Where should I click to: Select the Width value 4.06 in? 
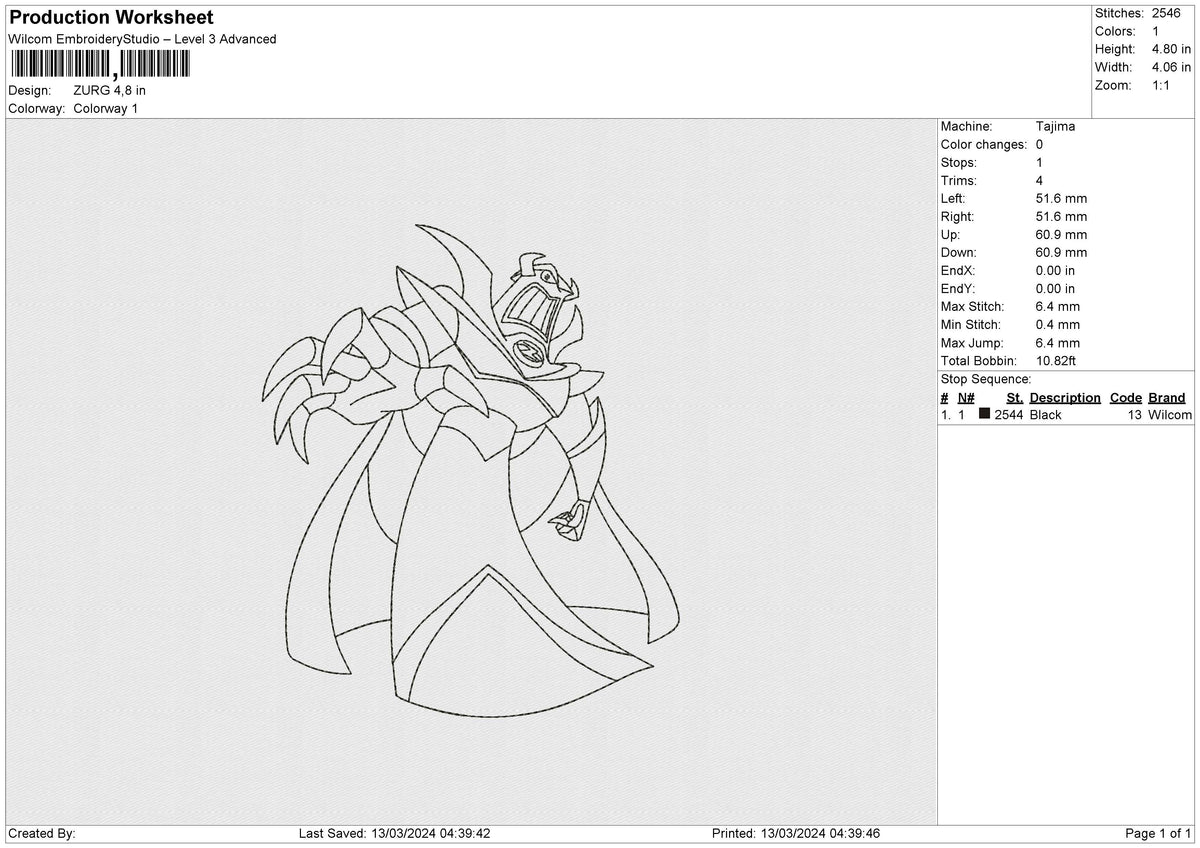click(1171, 67)
